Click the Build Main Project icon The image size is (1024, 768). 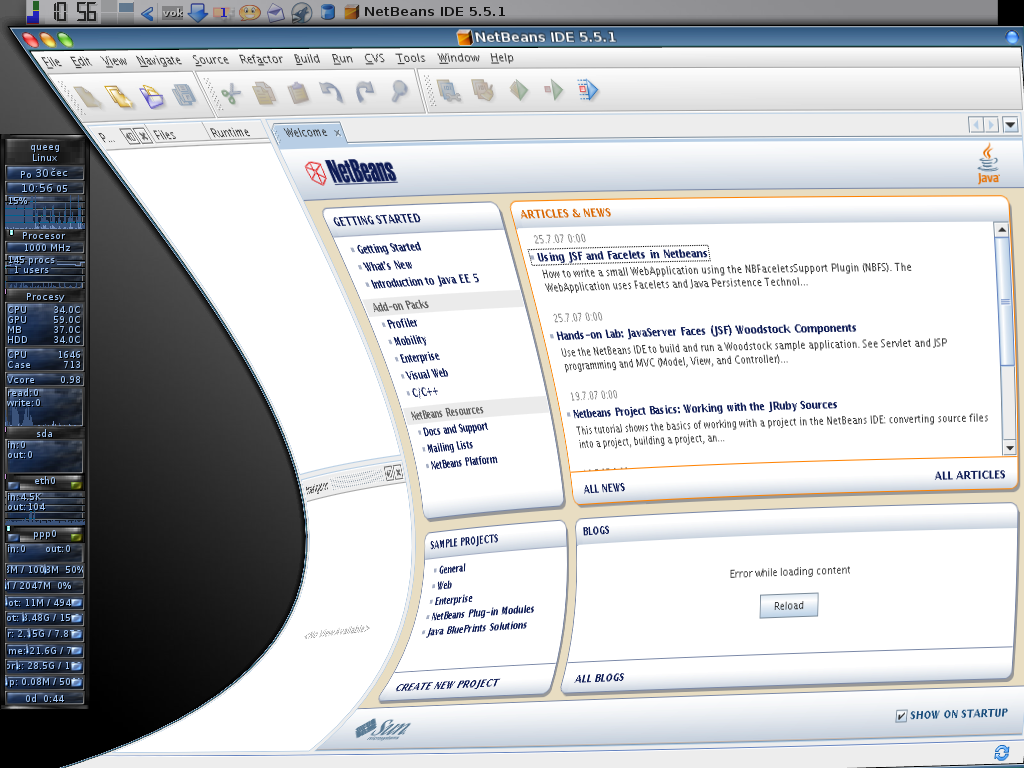pos(449,90)
